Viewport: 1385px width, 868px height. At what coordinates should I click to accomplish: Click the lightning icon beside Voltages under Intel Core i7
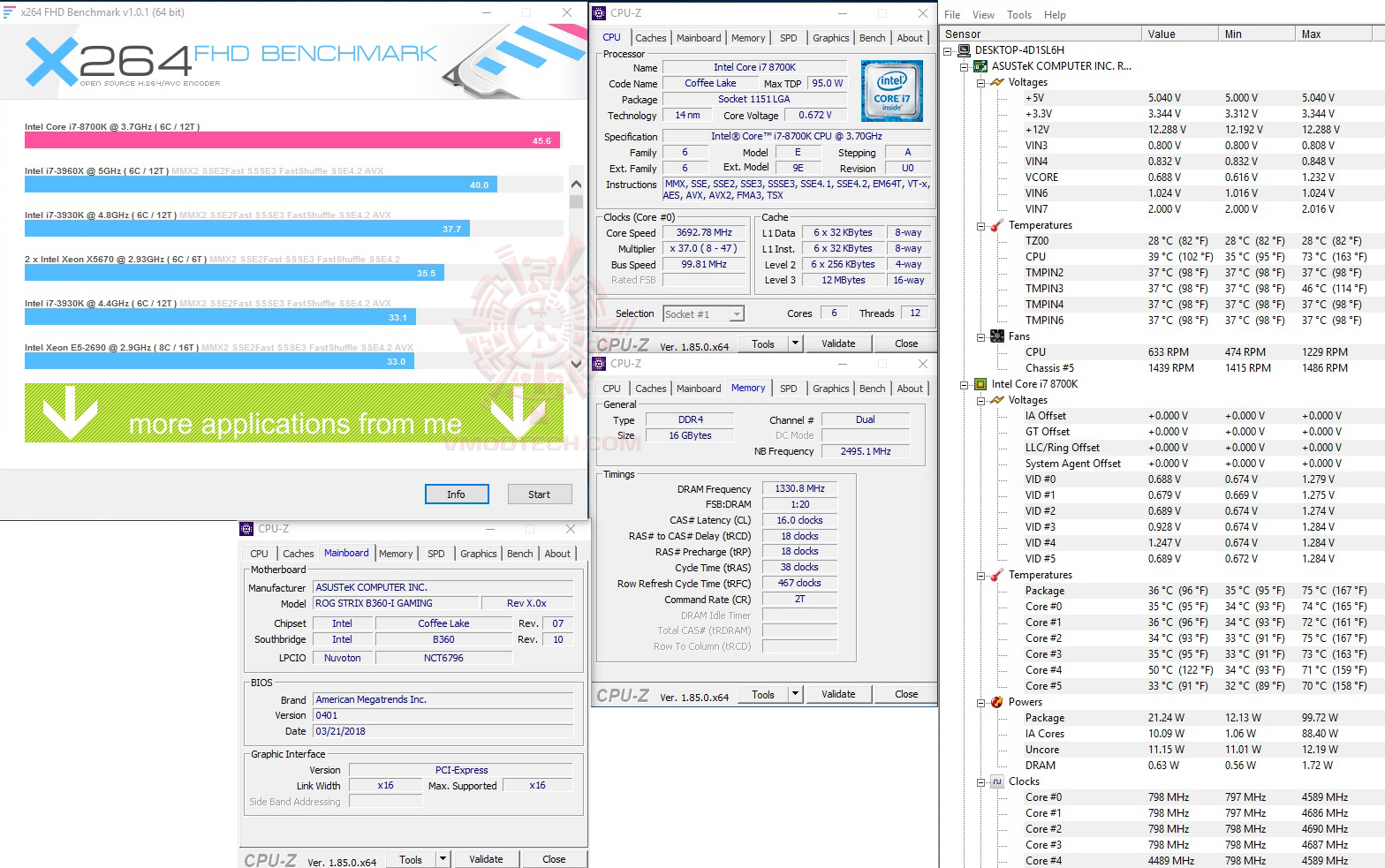[997, 400]
